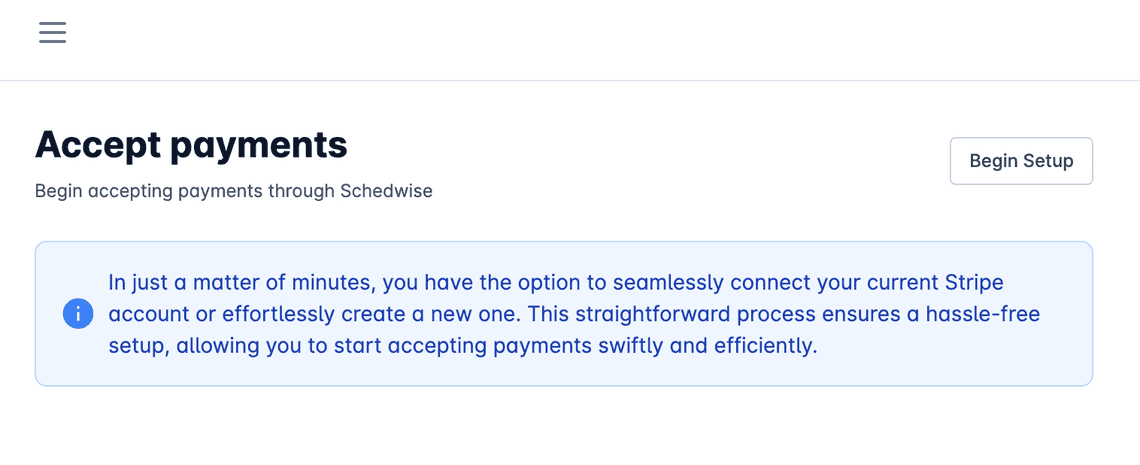Click the subtitle mentioning Schedwise
This screenshot has height=465, width=1140.
pos(233,192)
